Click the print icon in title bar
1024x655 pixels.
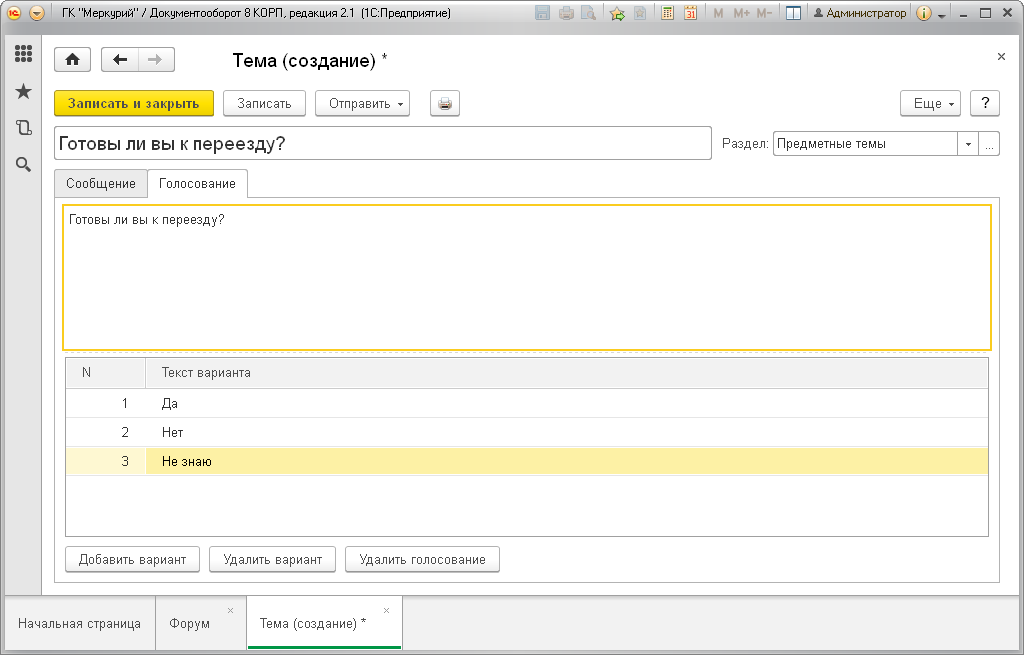[566, 13]
